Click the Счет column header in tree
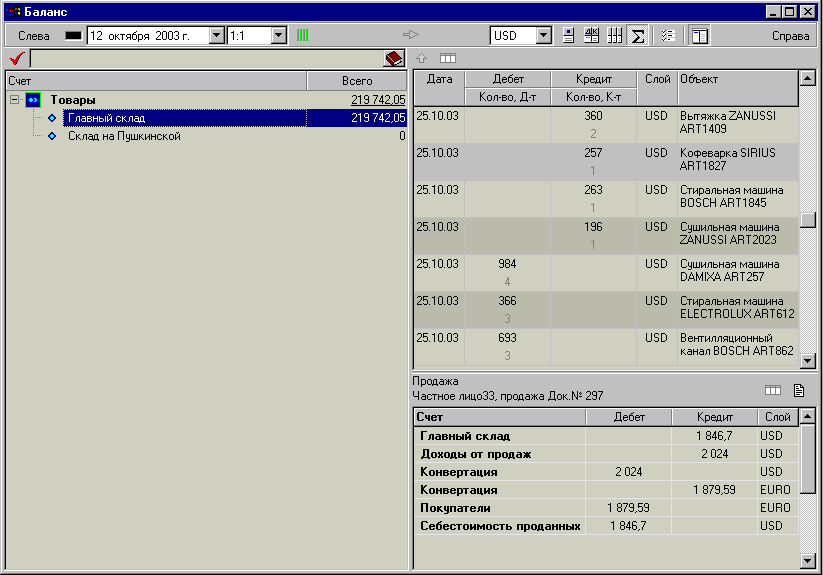This screenshot has height=575, width=823. tap(156, 81)
